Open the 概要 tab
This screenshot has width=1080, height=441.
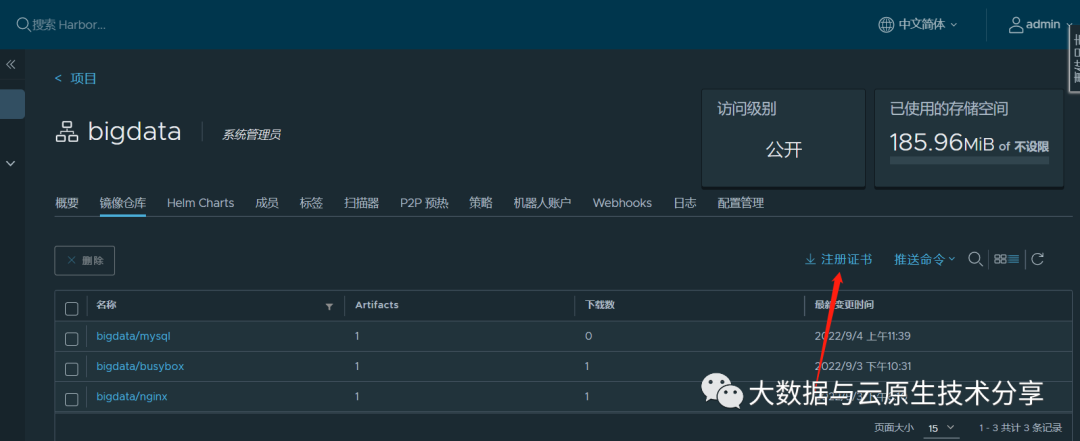tap(67, 203)
